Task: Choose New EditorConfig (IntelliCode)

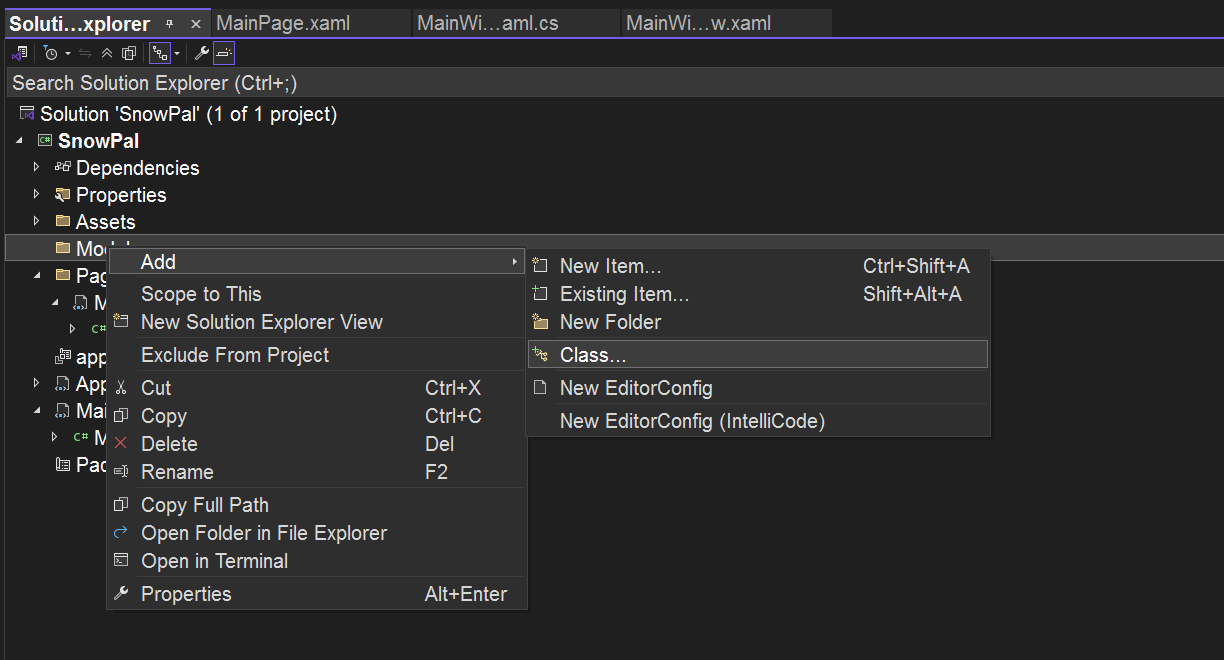Action: click(x=759, y=421)
